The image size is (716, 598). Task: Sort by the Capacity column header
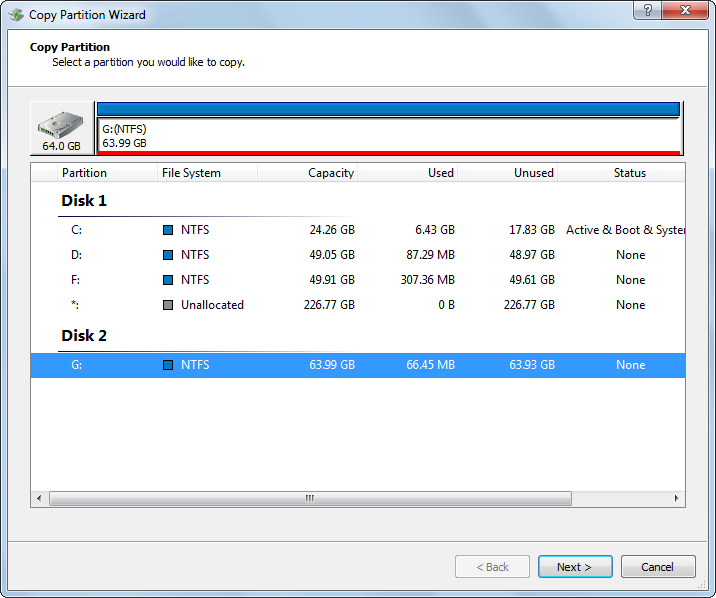[307, 173]
